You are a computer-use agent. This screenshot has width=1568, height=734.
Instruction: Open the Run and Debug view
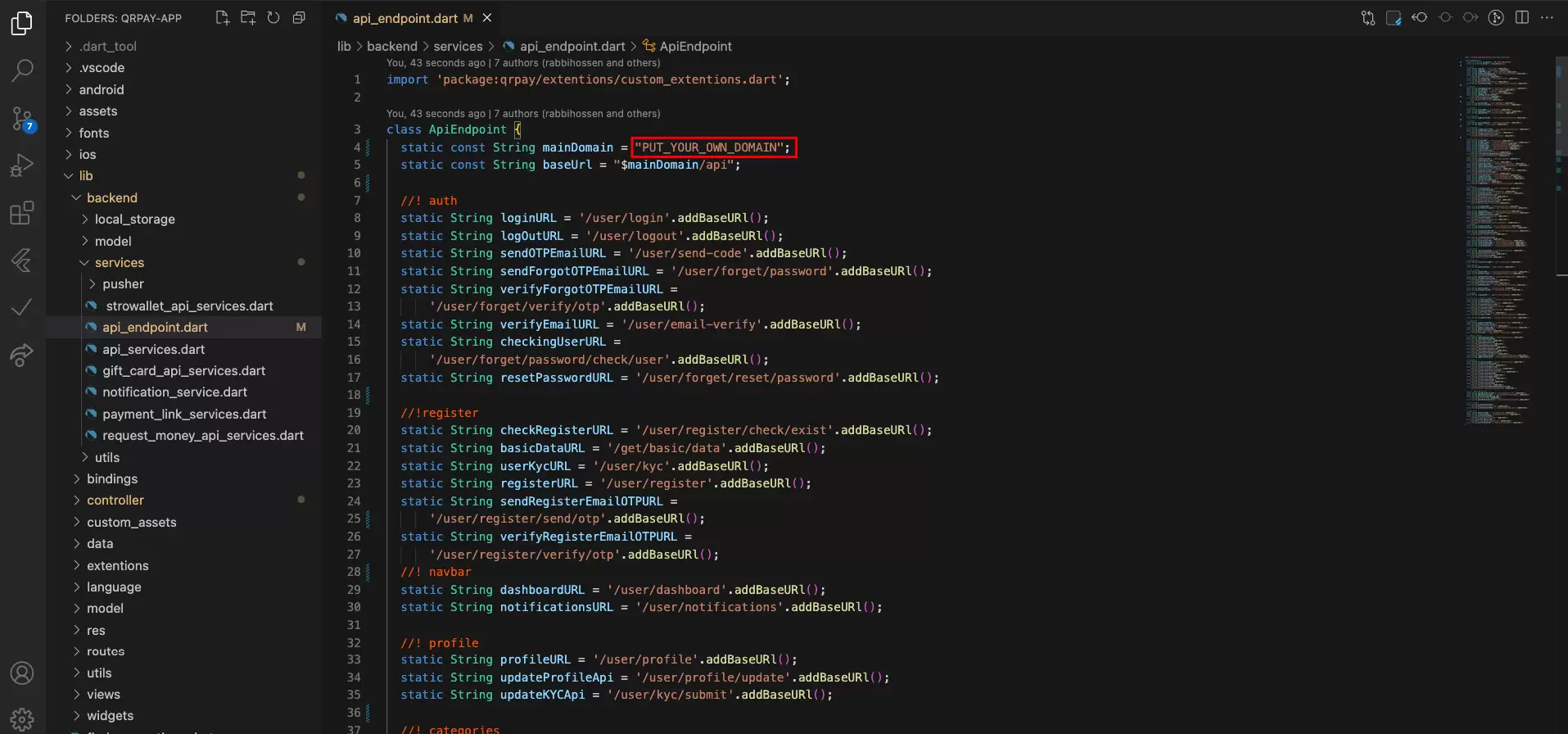(x=22, y=166)
